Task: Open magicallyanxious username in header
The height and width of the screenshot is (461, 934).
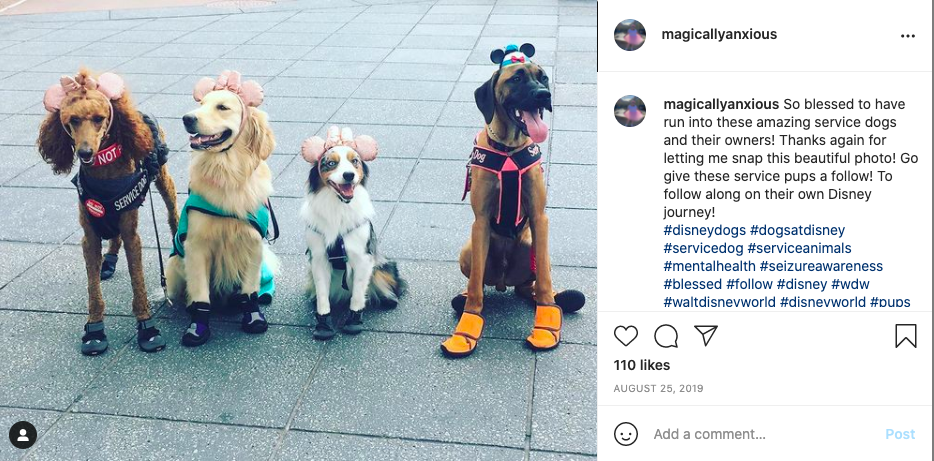Action: [x=719, y=35]
